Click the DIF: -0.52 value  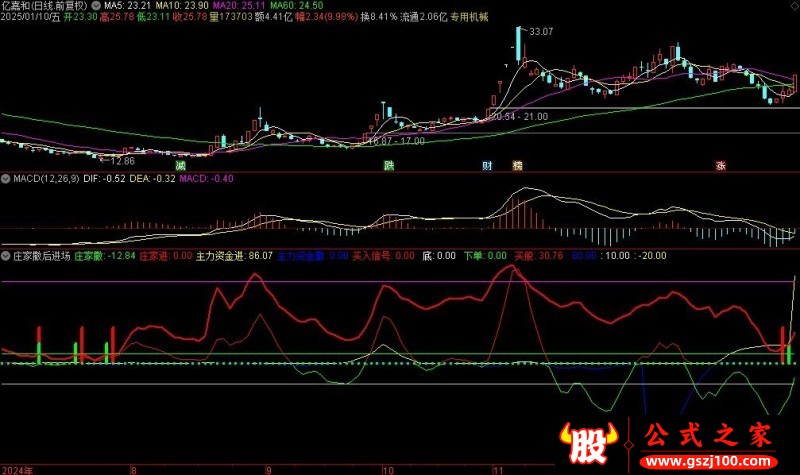(x=104, y=179)
